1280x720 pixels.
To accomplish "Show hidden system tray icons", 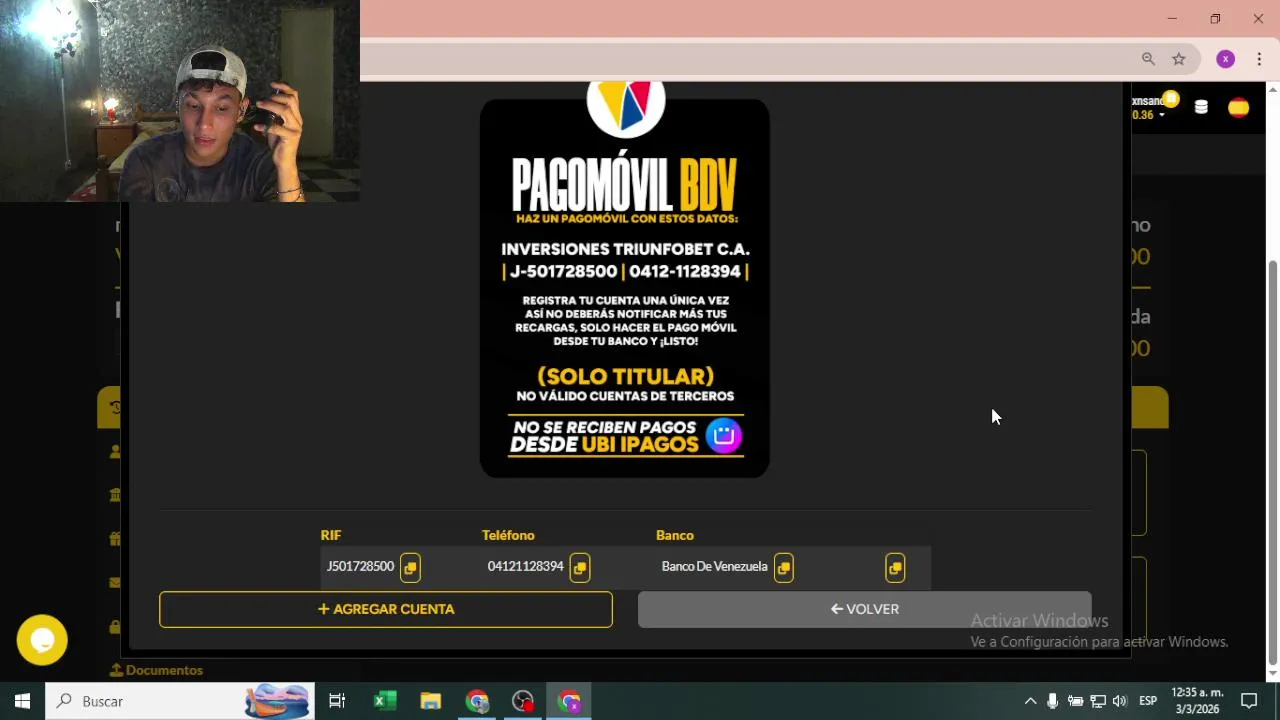I will [x=1030, y=701].
